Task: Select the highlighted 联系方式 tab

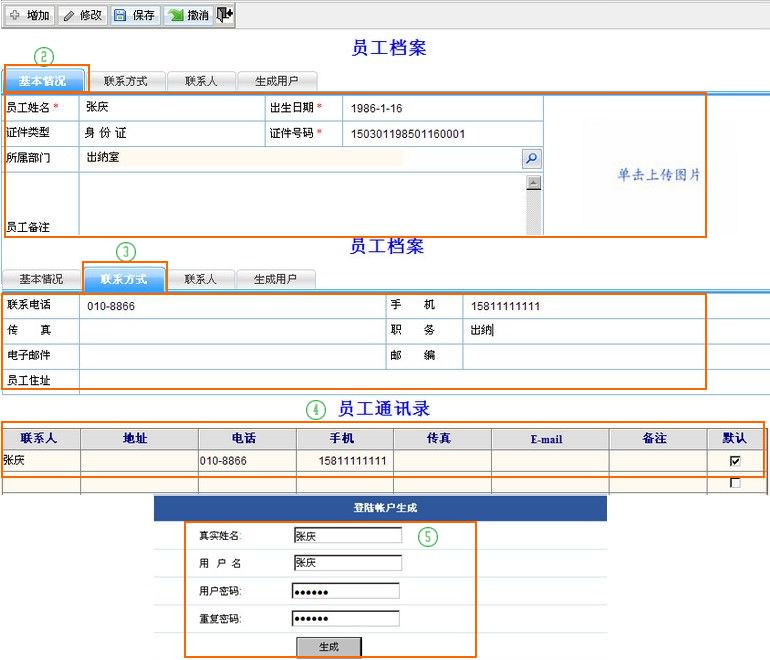Action: (124, 279)
